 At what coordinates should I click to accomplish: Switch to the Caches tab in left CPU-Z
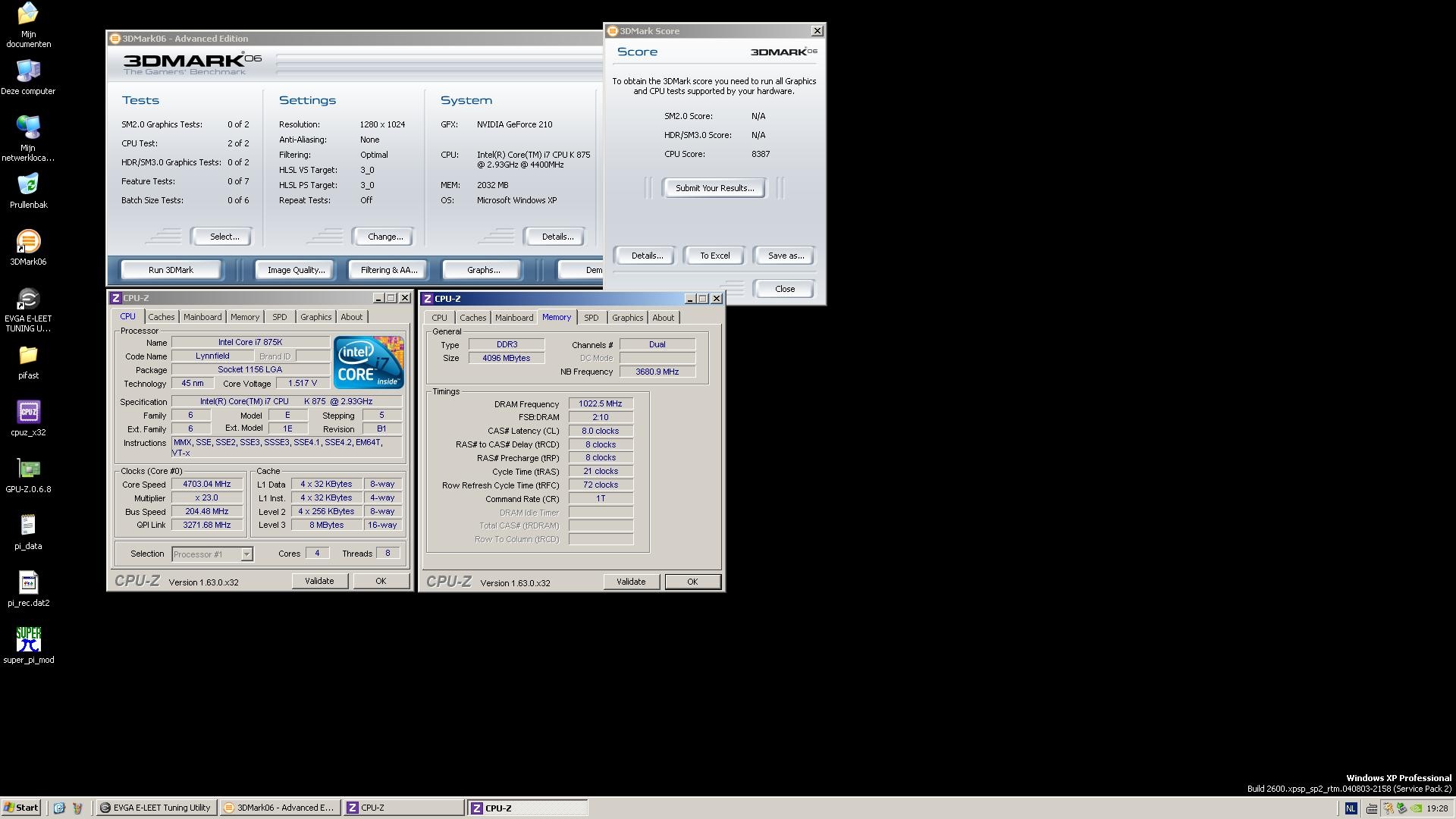click(161, 317)
